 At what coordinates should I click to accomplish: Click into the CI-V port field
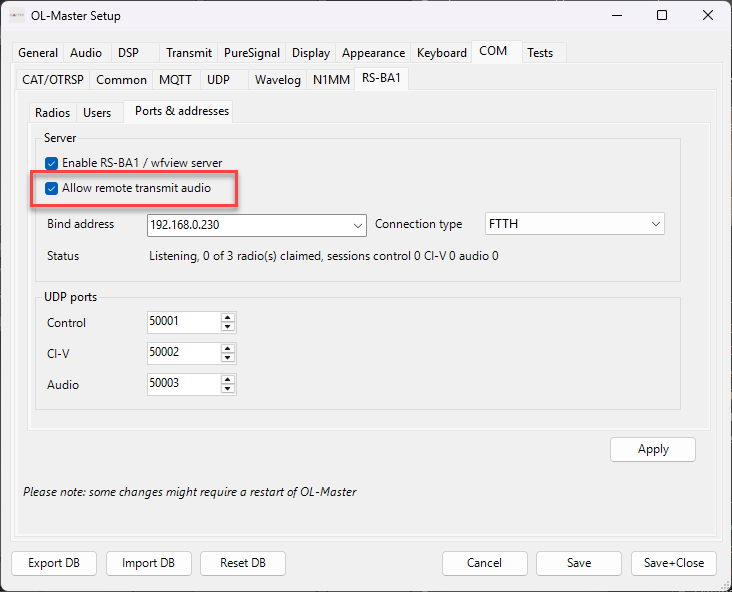(x=184, y=353)
